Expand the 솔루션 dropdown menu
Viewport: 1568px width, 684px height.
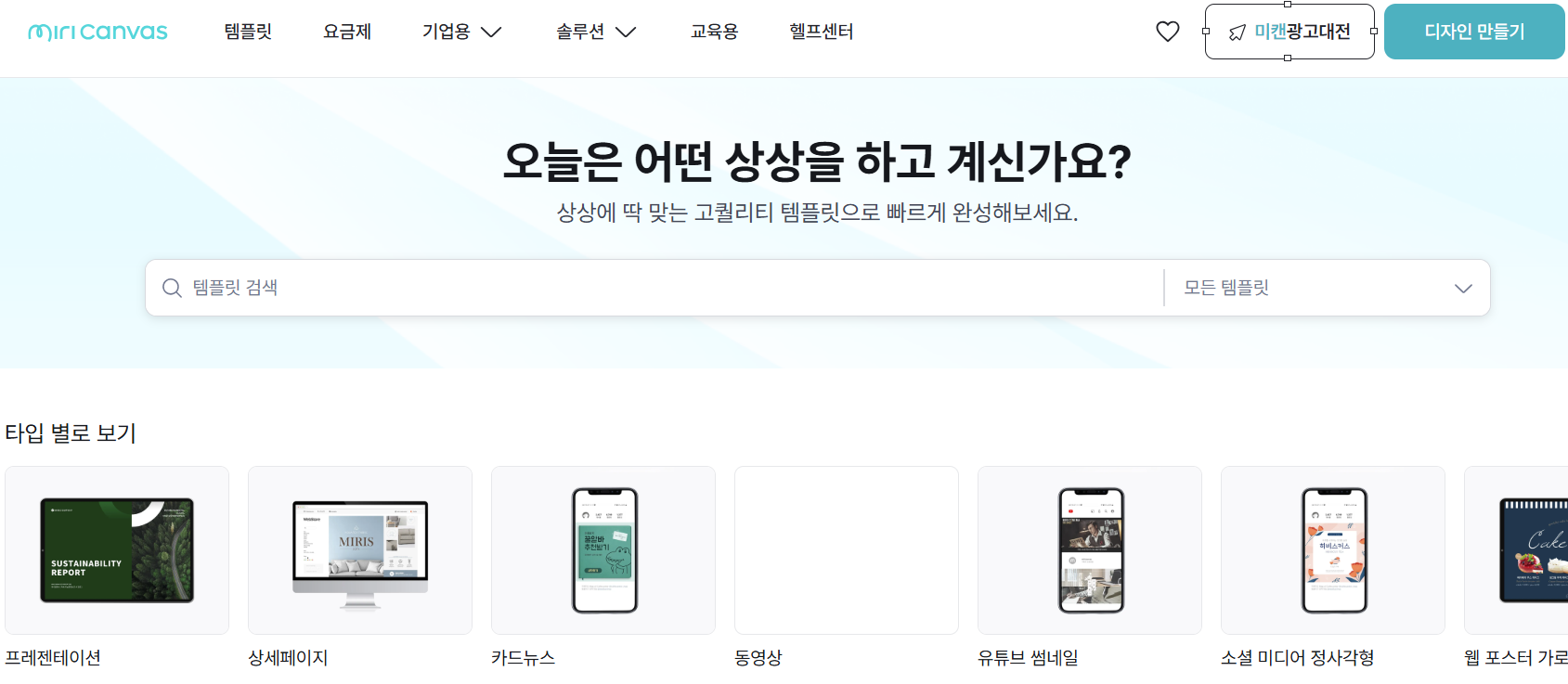point(596,32)
